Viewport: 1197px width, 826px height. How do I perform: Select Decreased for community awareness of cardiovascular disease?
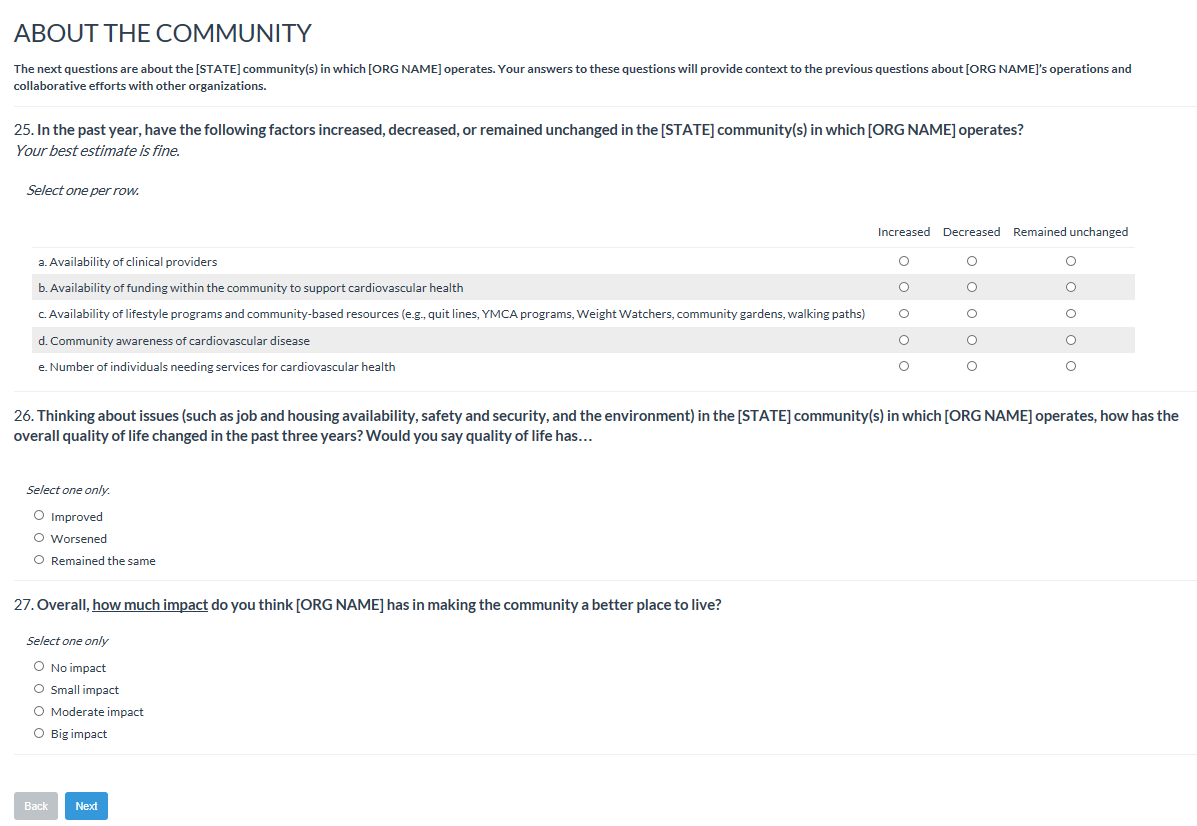pos(971,340)
